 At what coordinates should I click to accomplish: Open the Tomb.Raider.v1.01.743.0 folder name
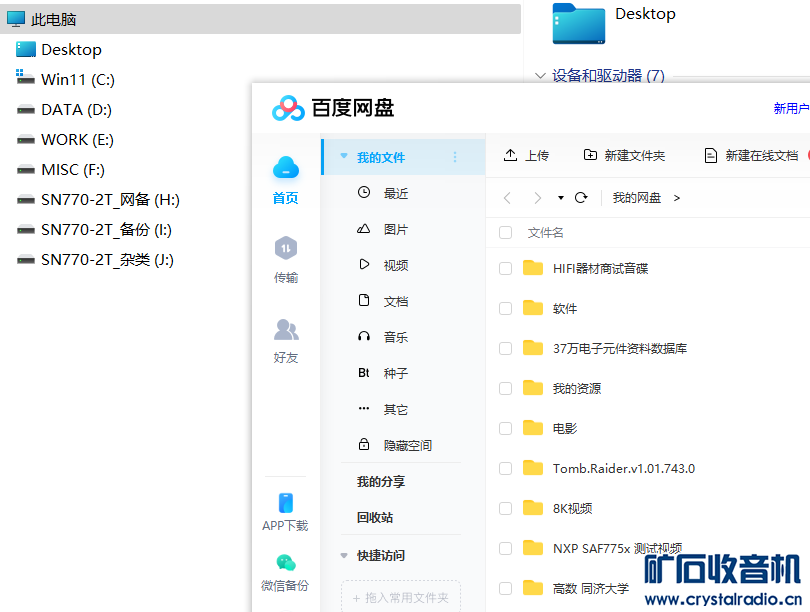(x=624, y=468)
